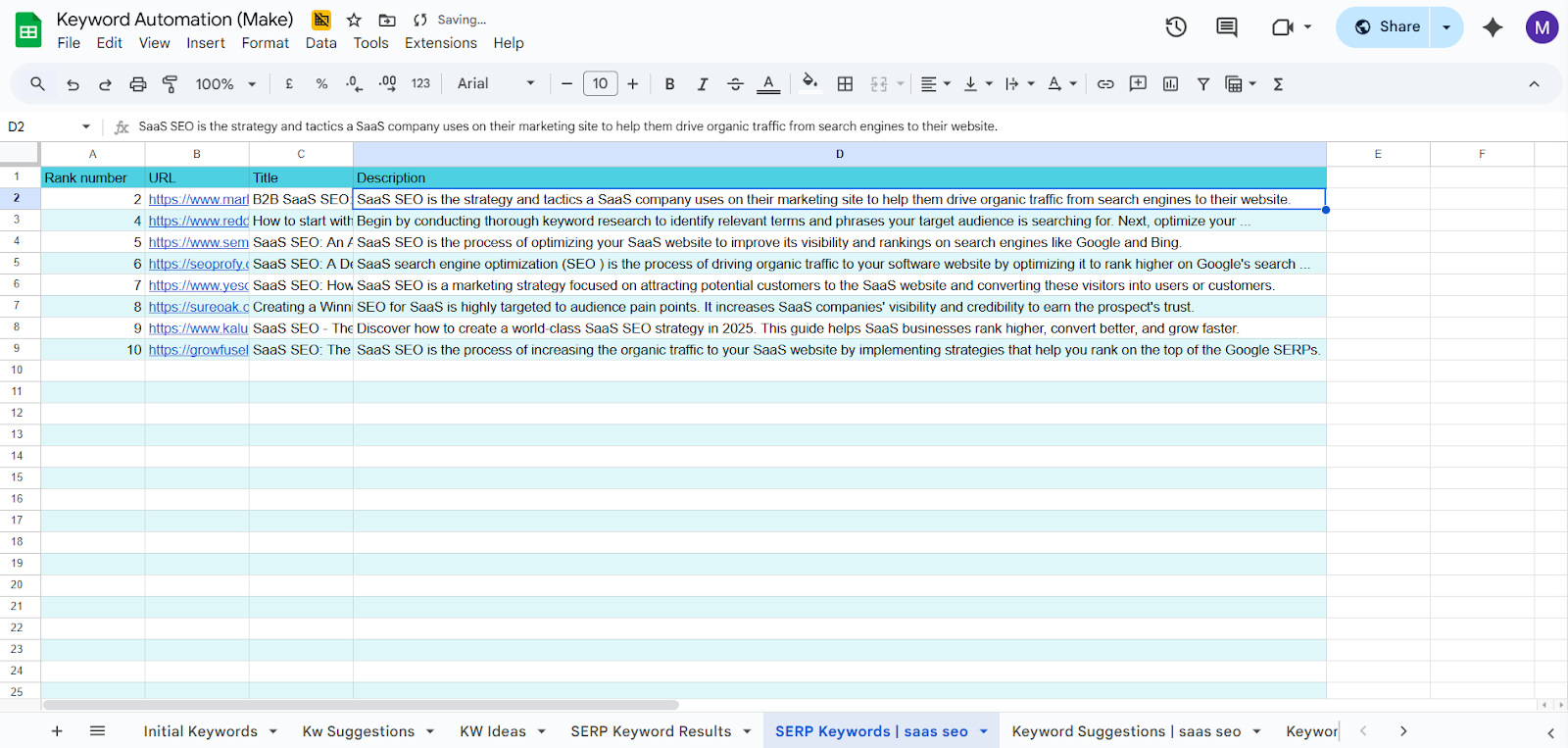Open the Extensions menu
Viewport: 1568px width, 748px height.
pos(441,43)
